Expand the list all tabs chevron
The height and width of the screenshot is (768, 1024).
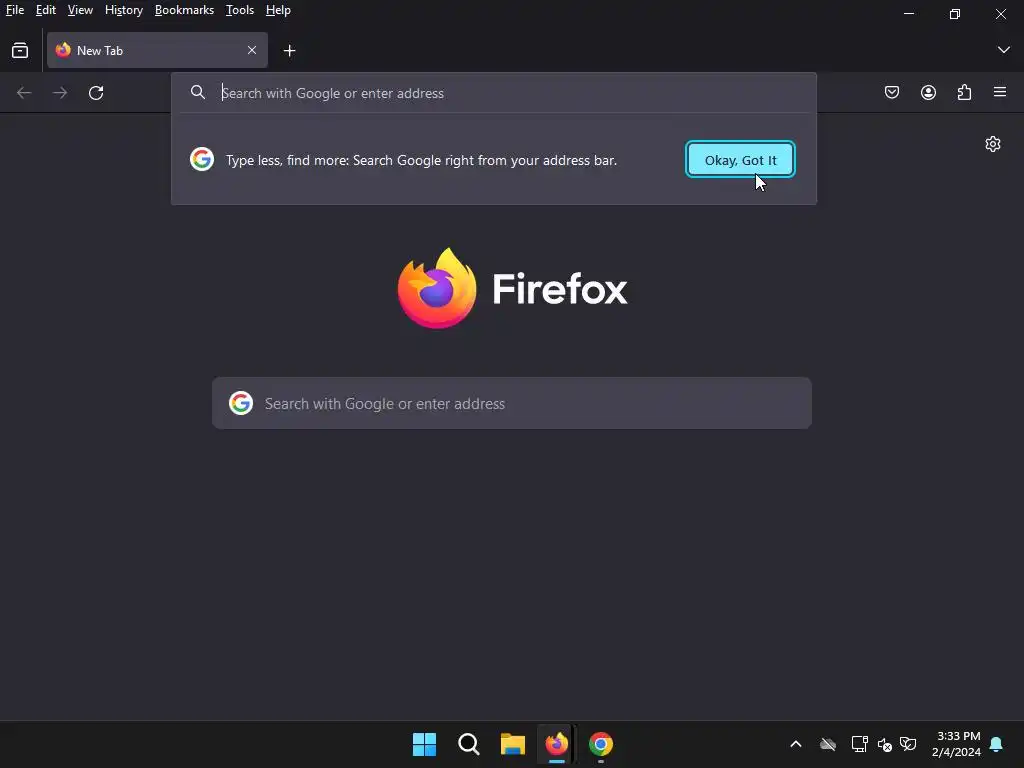(x=1003, y=50)
